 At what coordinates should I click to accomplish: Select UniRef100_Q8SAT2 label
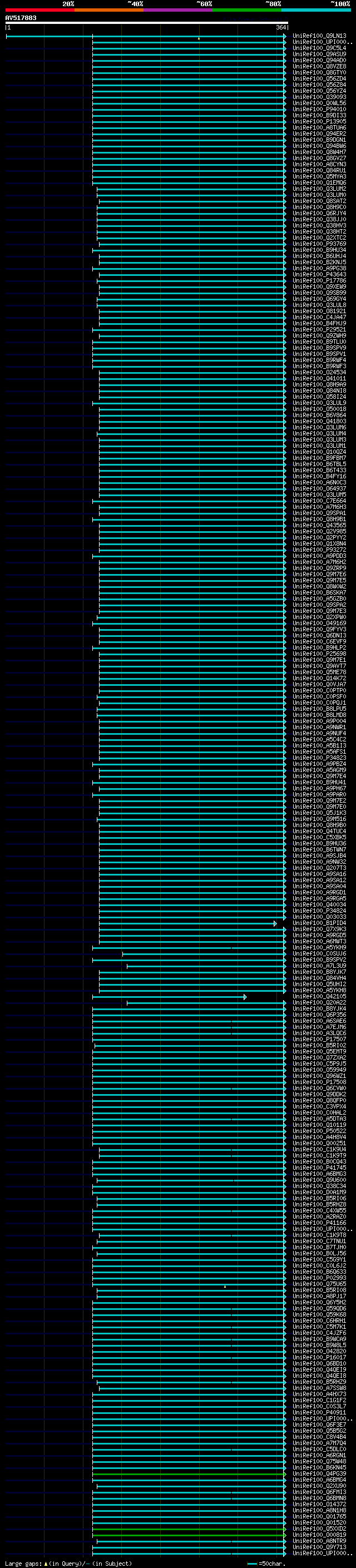319,201
